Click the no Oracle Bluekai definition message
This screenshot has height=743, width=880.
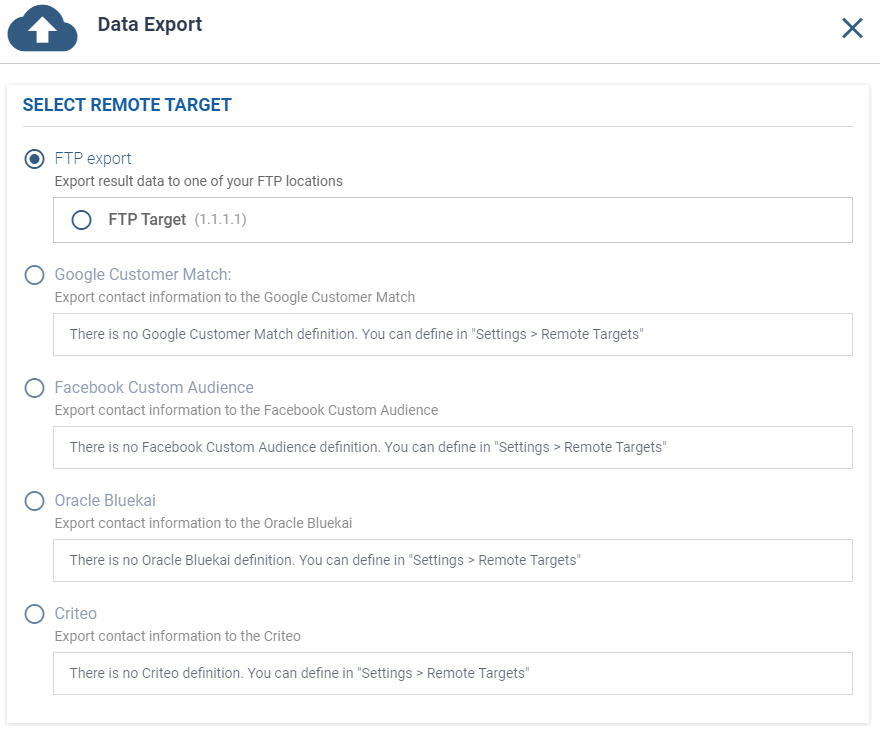(x=325, y=561)
